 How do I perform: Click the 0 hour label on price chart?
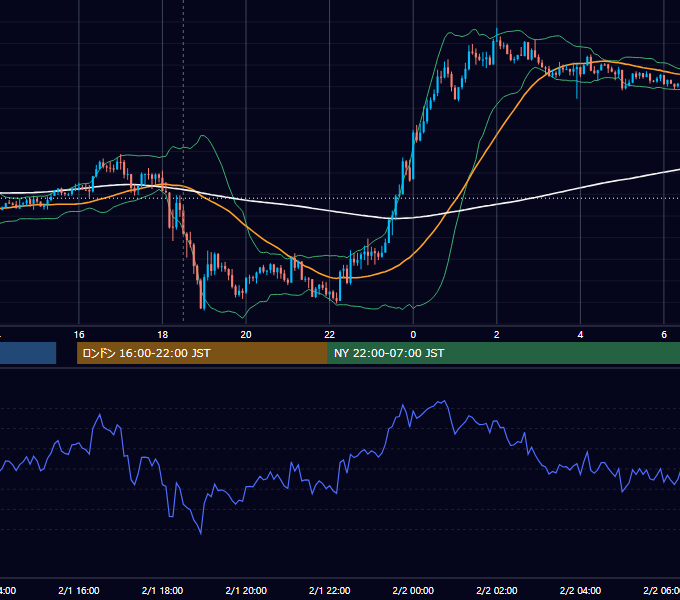point(413,335)
